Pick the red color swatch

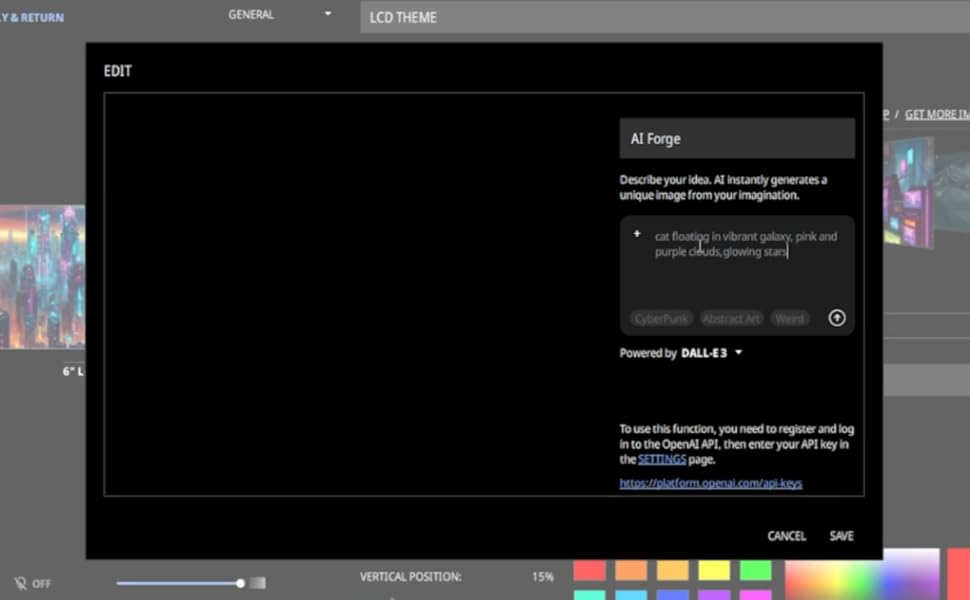click(589, 570)
